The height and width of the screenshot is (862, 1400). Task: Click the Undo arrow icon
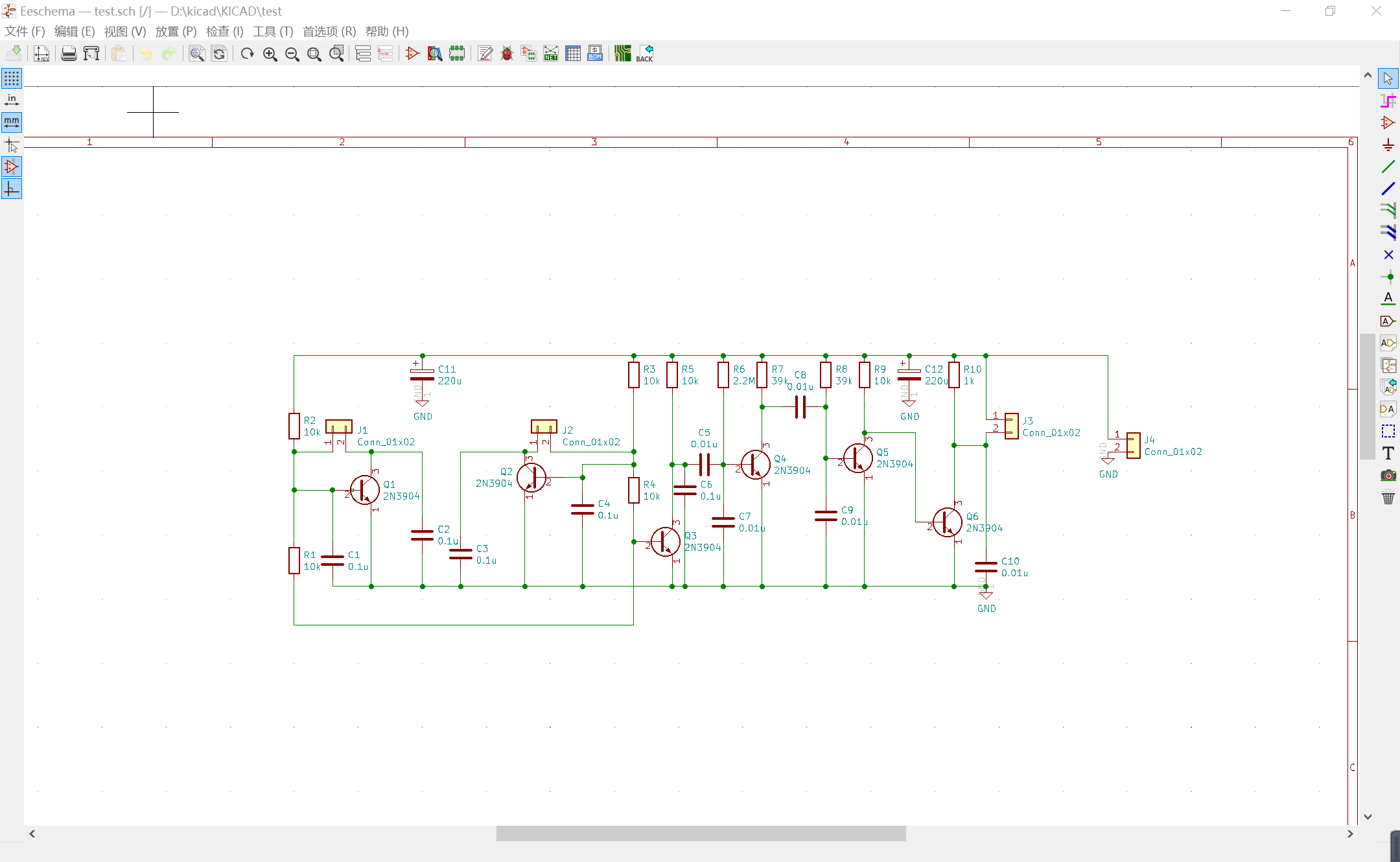point(146,53)
